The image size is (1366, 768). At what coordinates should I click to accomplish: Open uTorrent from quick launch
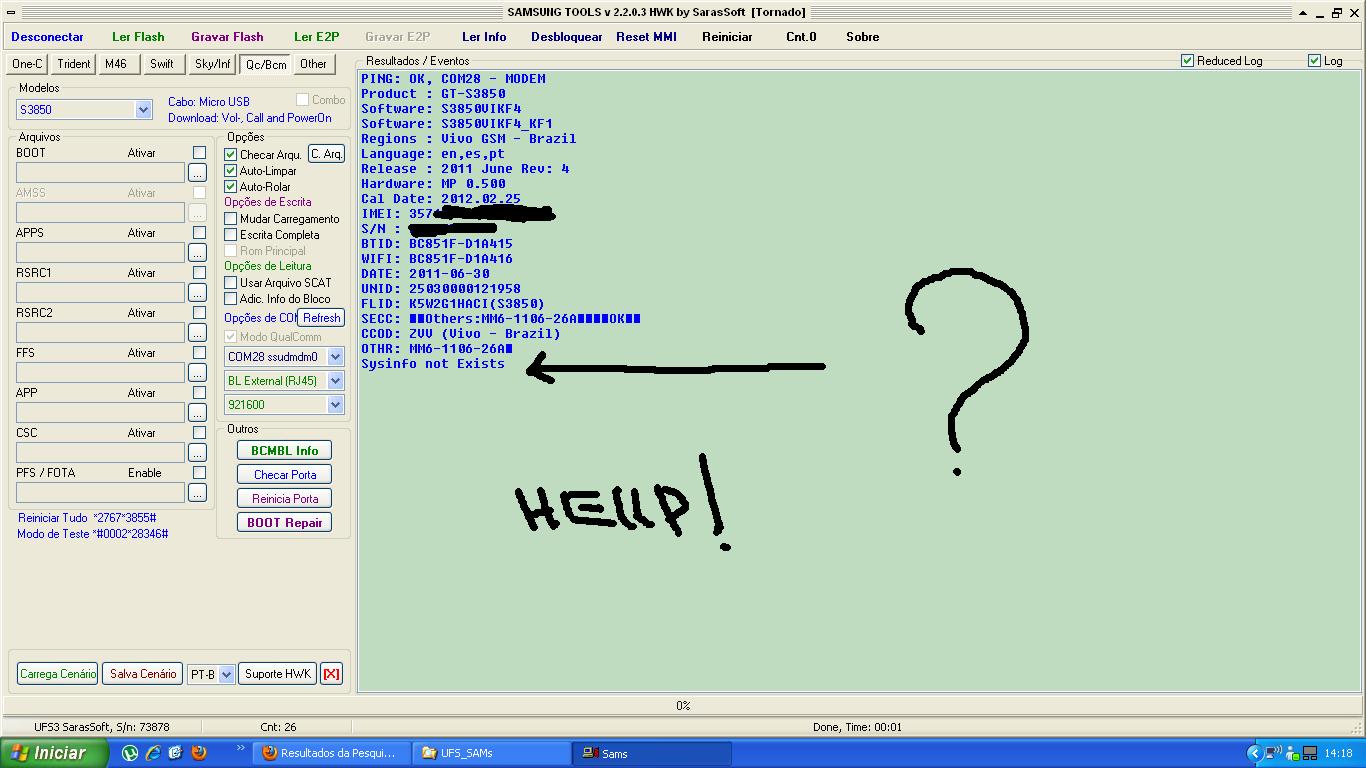pyautogui.click(x=130, y=753)
